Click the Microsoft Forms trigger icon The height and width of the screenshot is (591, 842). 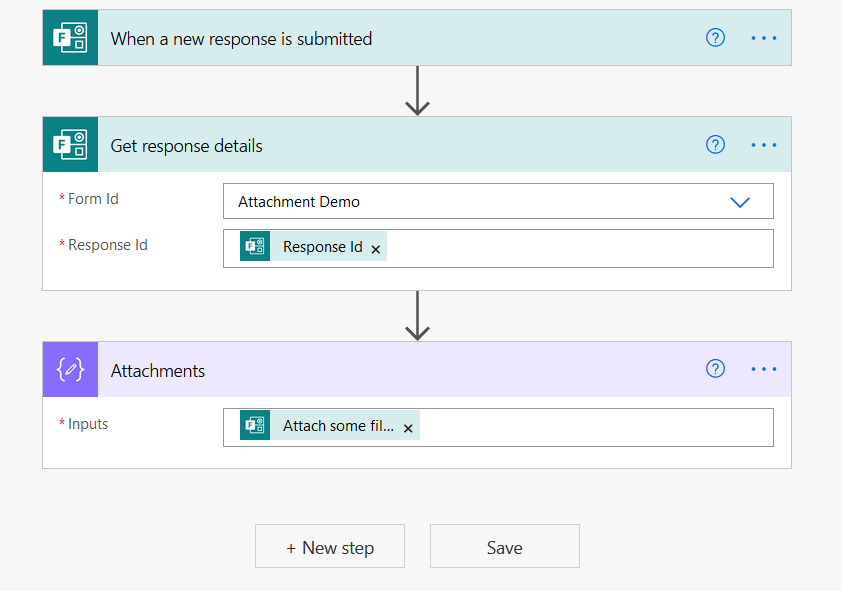click(69, 37)
